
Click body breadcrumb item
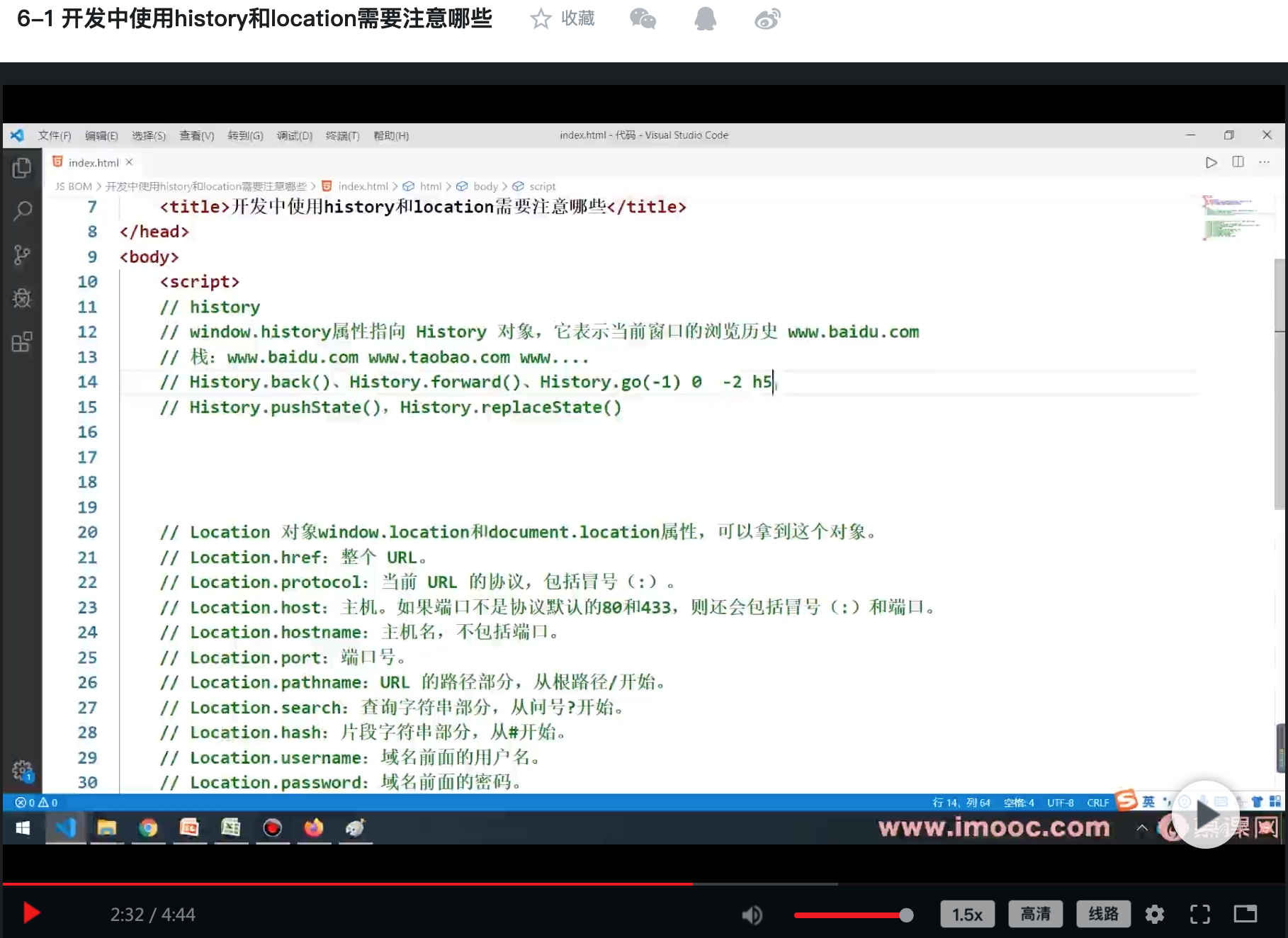[485, 186]
